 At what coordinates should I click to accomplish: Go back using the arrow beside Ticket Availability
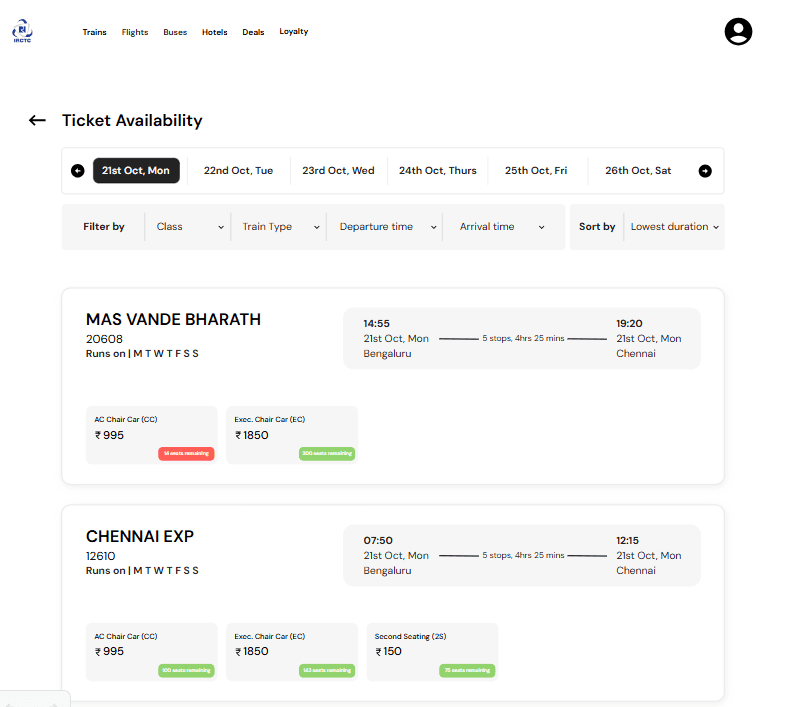(x=37, y=120)
